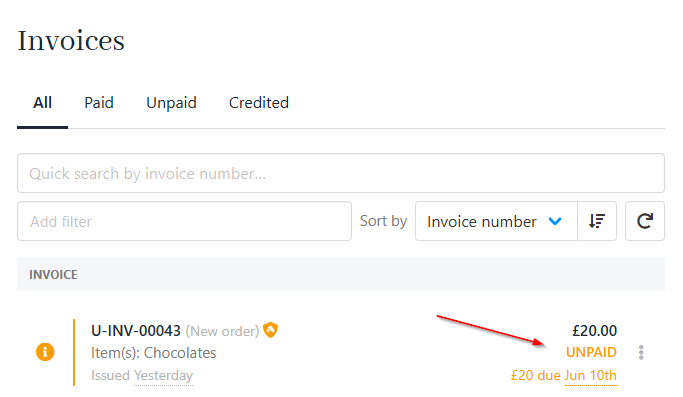Select the Credited tab
This screenshot has width=683, height=397.
259,103
